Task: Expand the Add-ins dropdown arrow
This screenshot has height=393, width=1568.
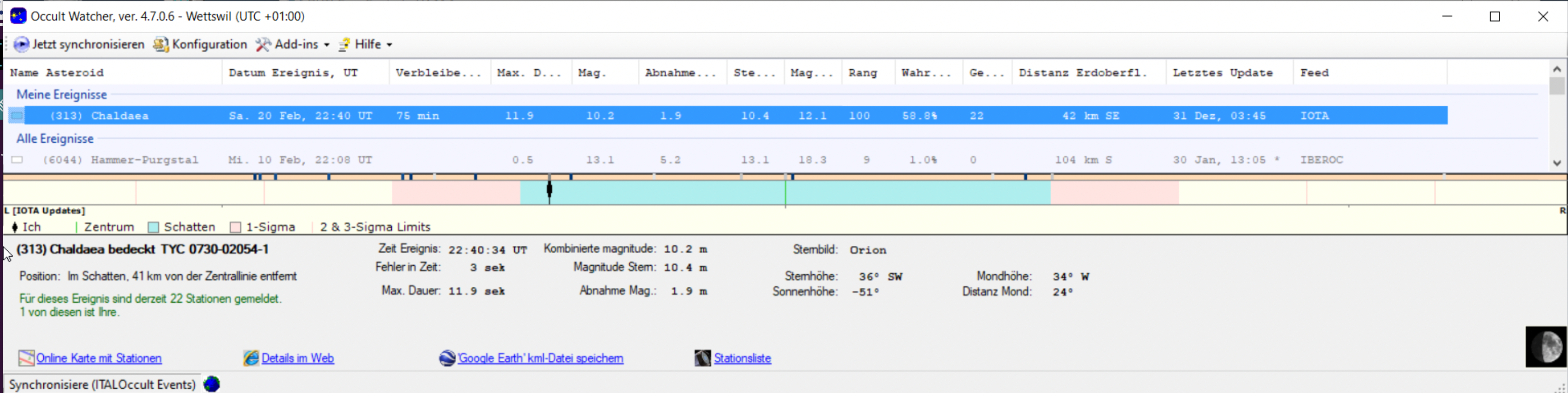Action: coord(327,45)
